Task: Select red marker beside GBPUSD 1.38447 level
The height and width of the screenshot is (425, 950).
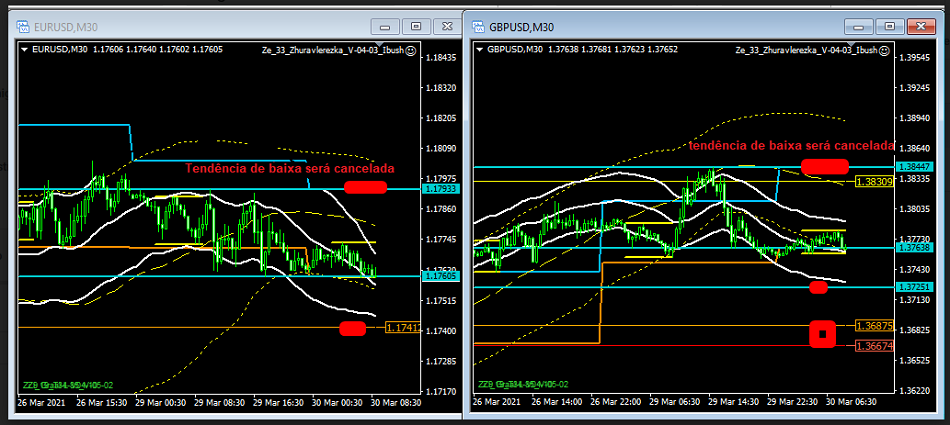Action: pos(824,166)
